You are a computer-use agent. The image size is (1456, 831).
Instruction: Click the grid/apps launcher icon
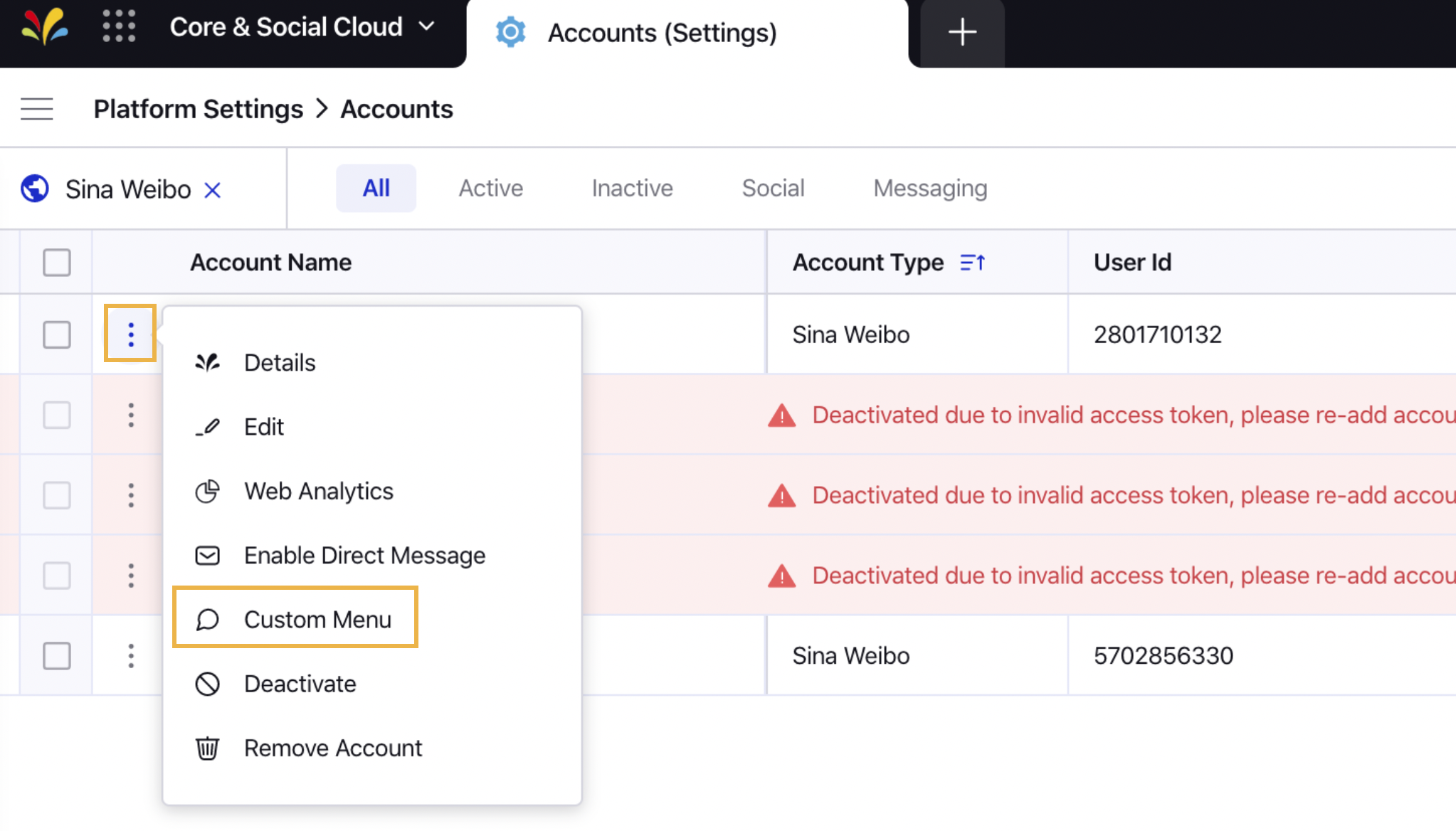[119, 27]
